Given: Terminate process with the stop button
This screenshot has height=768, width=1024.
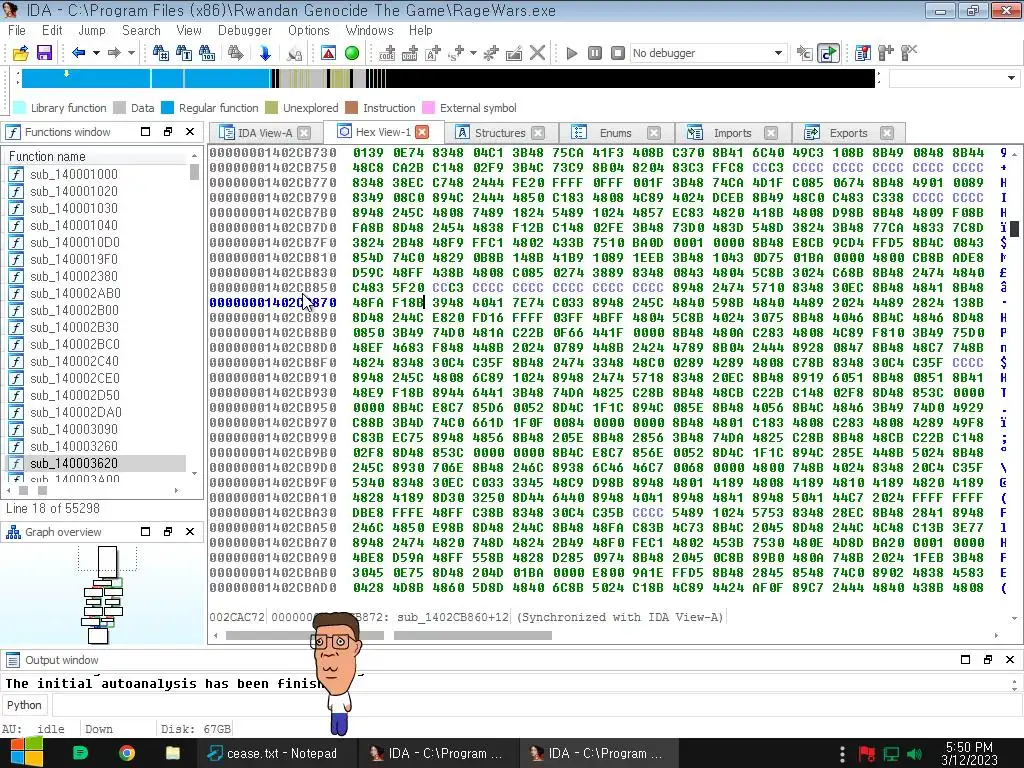Looking at the screenshot, I should 618,53.
